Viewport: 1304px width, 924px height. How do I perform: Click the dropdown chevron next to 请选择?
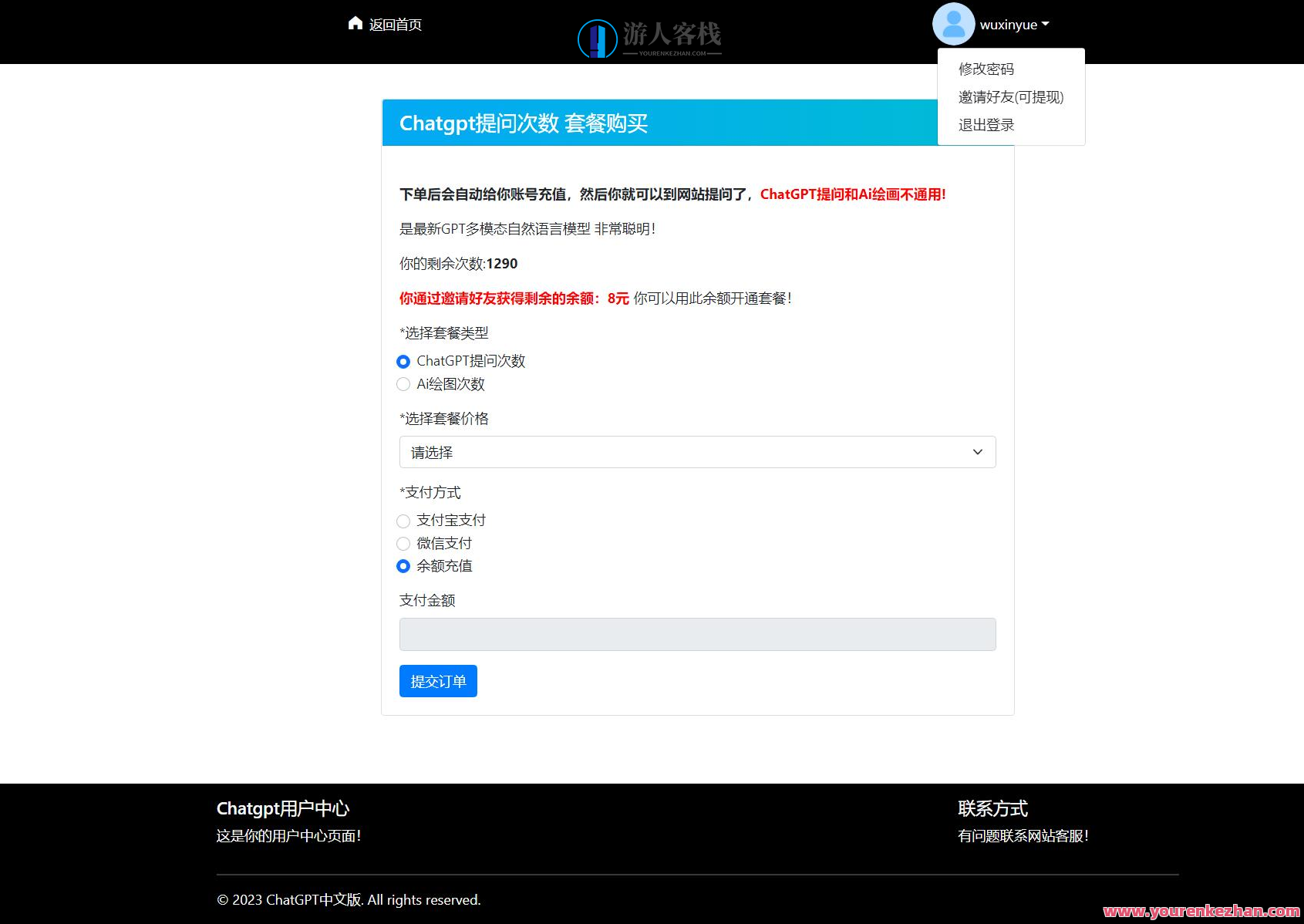pyautogui.click(x=977, y=452)
